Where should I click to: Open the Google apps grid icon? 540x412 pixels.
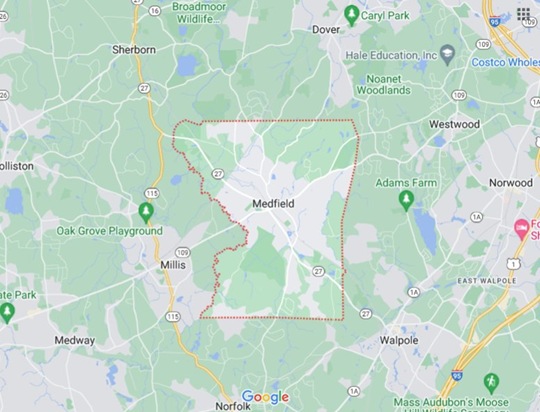[x=523, y=14]
